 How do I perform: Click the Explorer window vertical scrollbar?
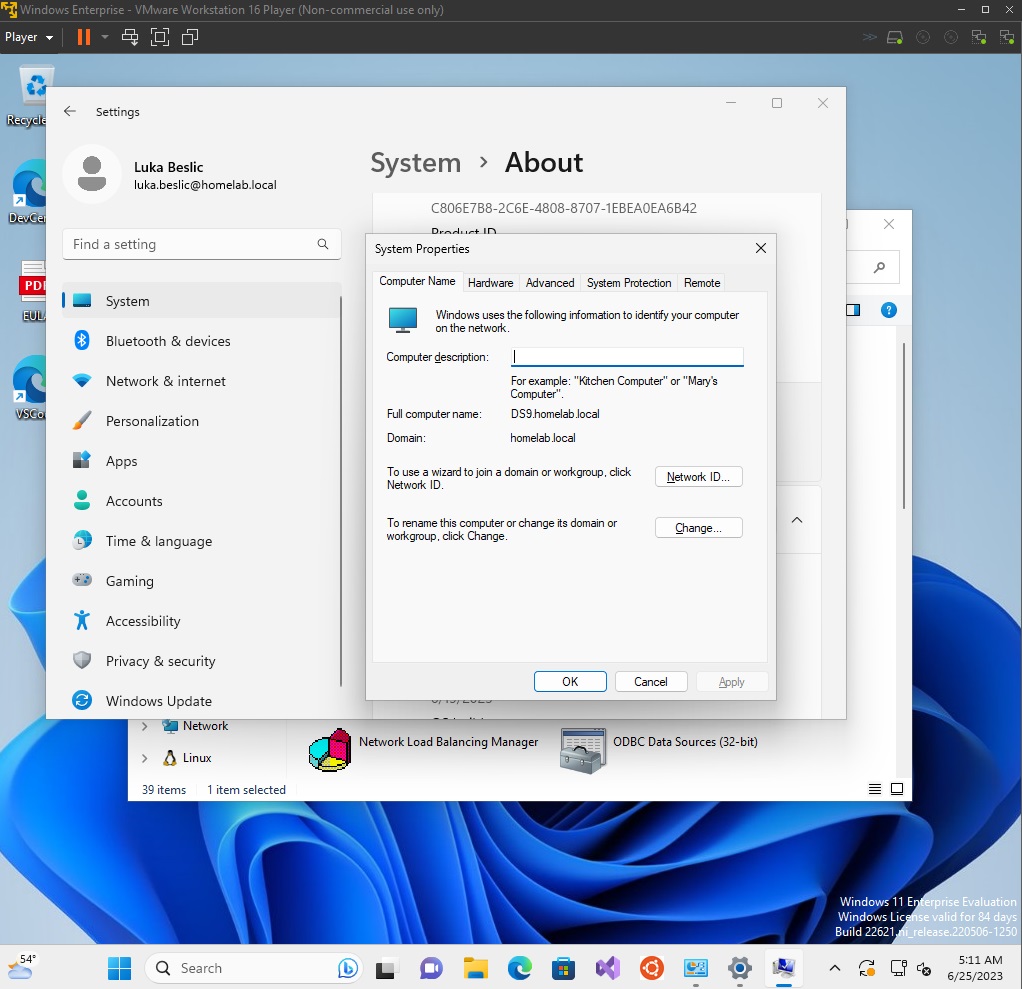click(903, 425)
